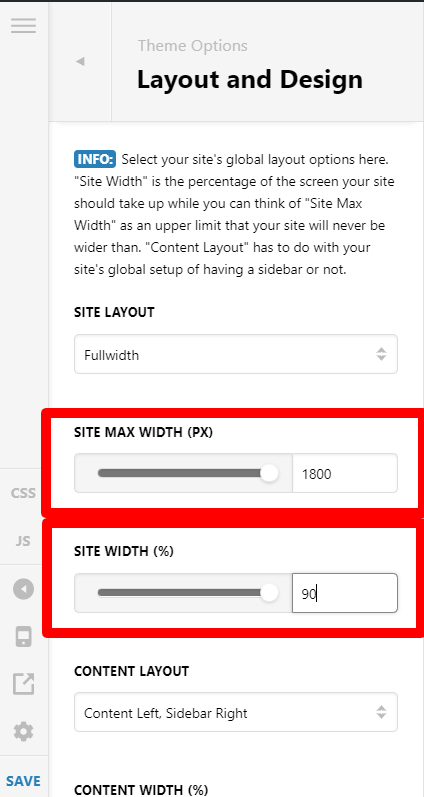Open the custom CSS editor
Viewport: 424px width, 797px height.
tap(23, 493)
